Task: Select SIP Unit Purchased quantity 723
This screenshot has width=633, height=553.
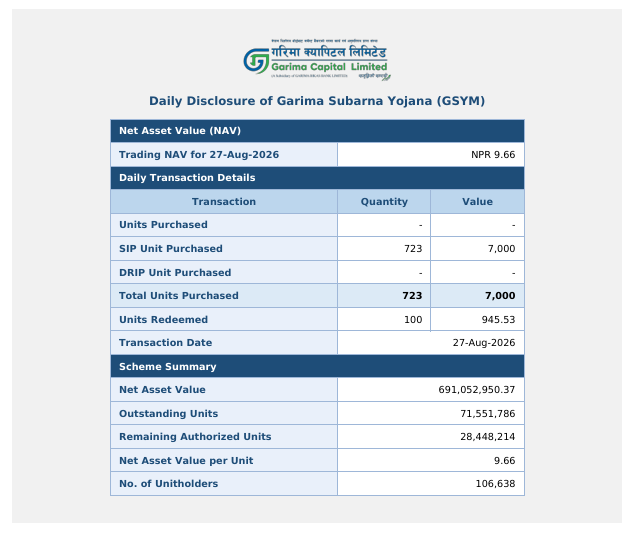Action: (x=413, y=249)
